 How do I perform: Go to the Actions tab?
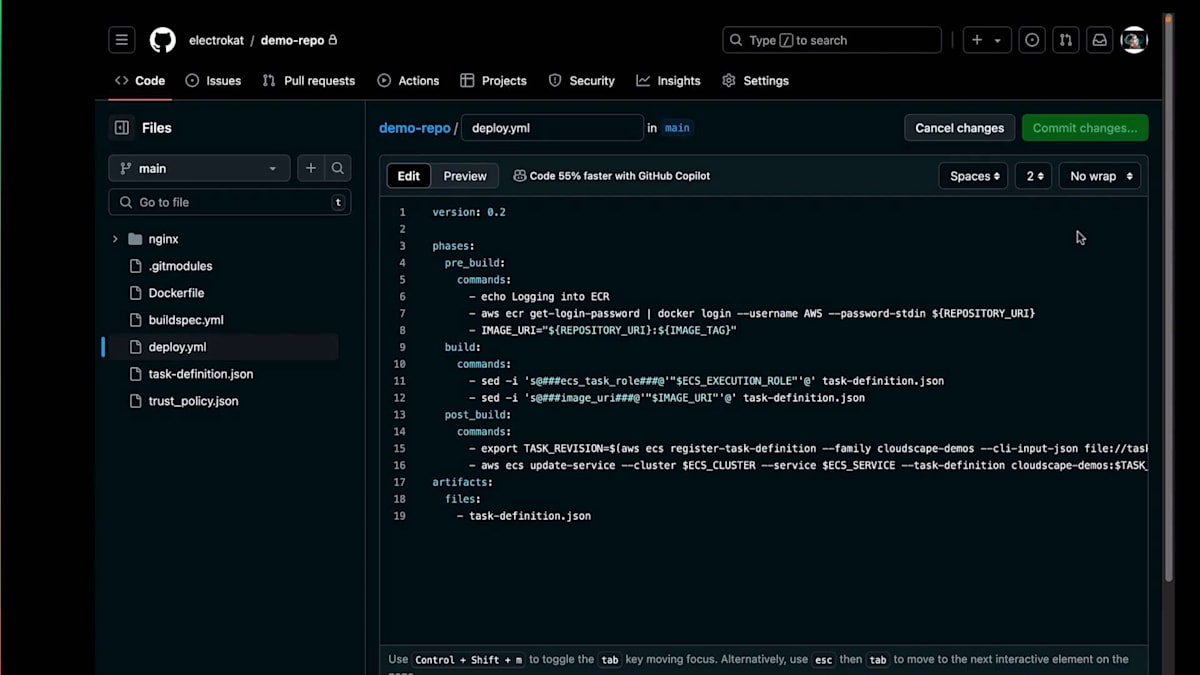point(408,81)
